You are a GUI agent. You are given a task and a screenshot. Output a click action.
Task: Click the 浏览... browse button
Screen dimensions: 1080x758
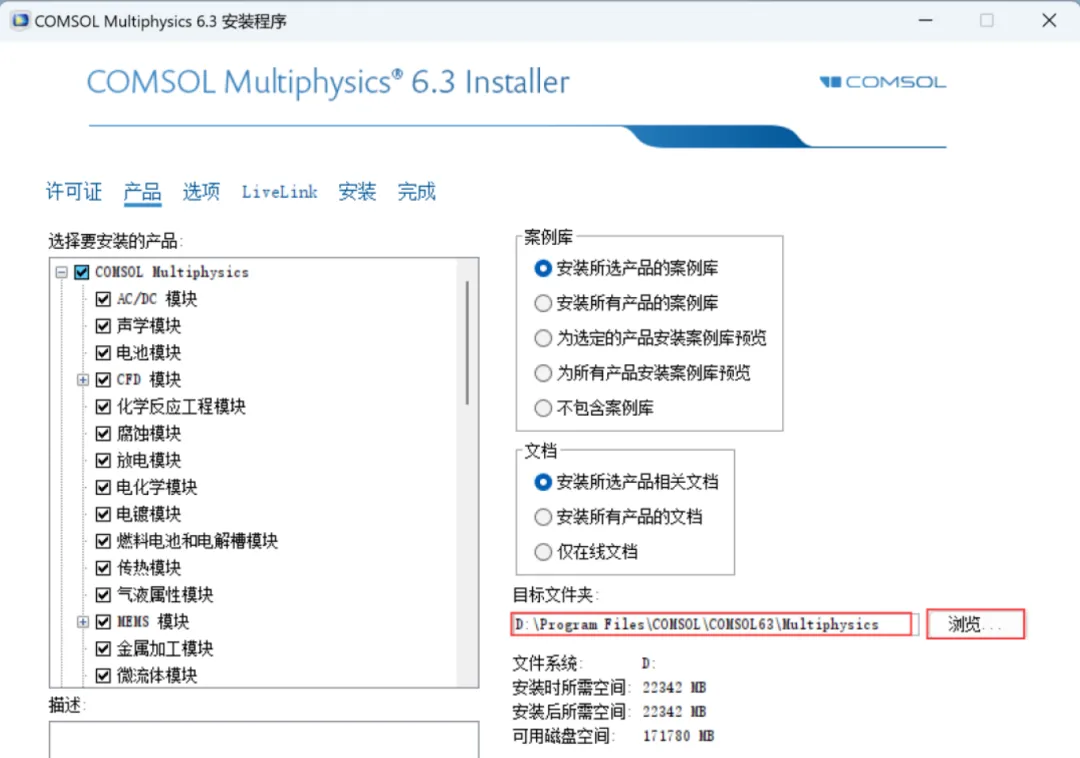tap(975, 624)
